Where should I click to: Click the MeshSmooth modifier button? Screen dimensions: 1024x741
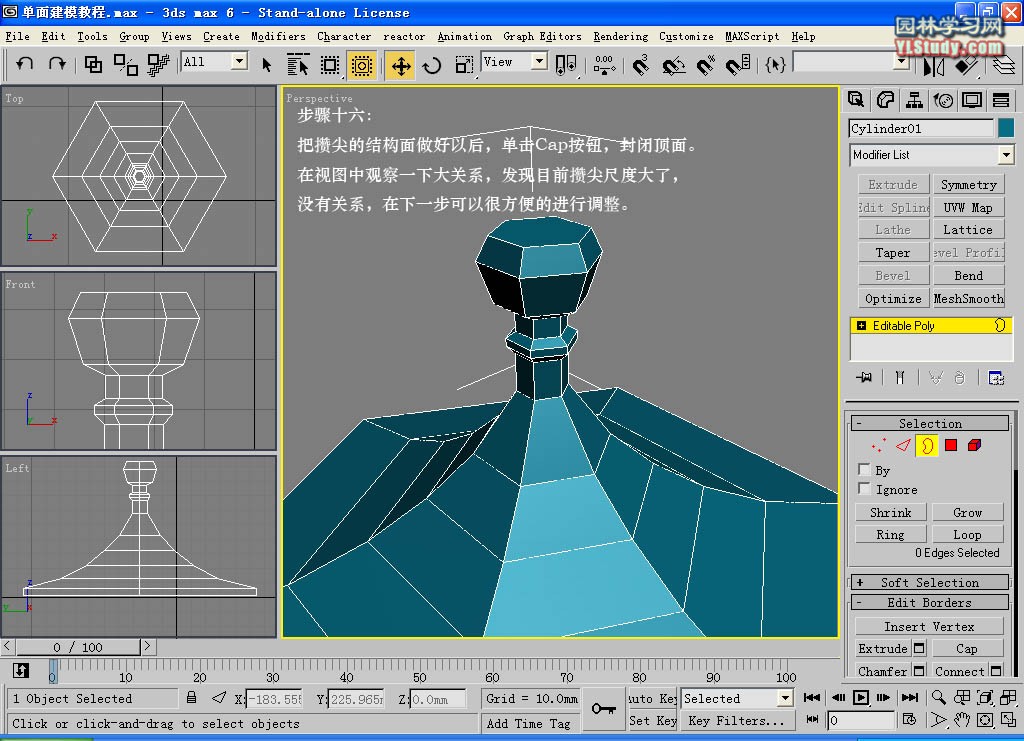click(968, 298)
